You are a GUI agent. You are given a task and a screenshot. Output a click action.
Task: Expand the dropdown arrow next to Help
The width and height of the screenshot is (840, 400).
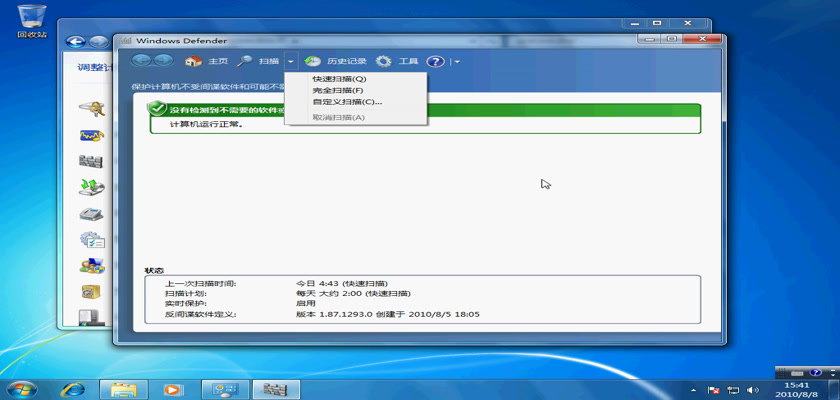click(456, 61)
